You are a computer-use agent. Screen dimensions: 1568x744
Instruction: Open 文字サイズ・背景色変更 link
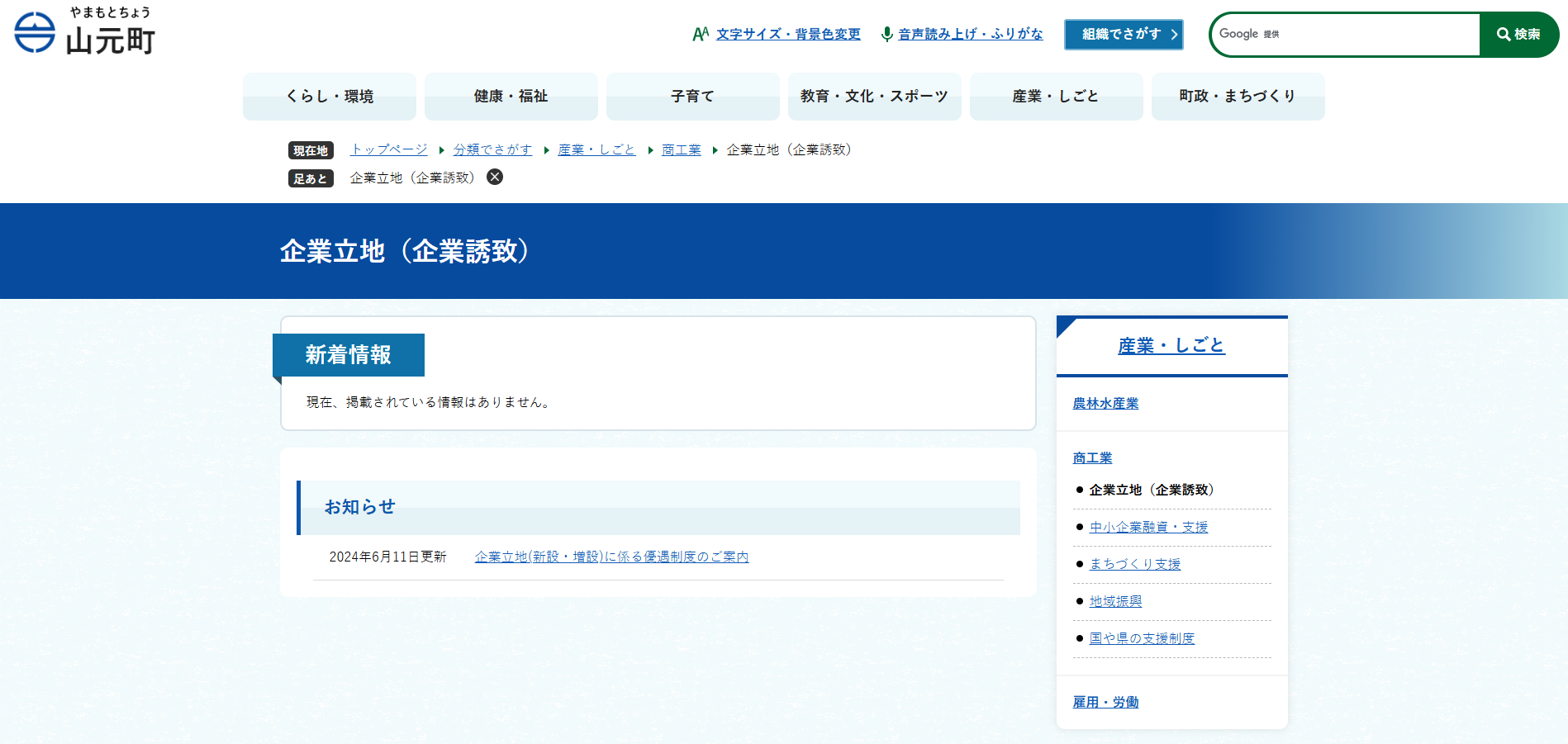(x=788, y=34)
